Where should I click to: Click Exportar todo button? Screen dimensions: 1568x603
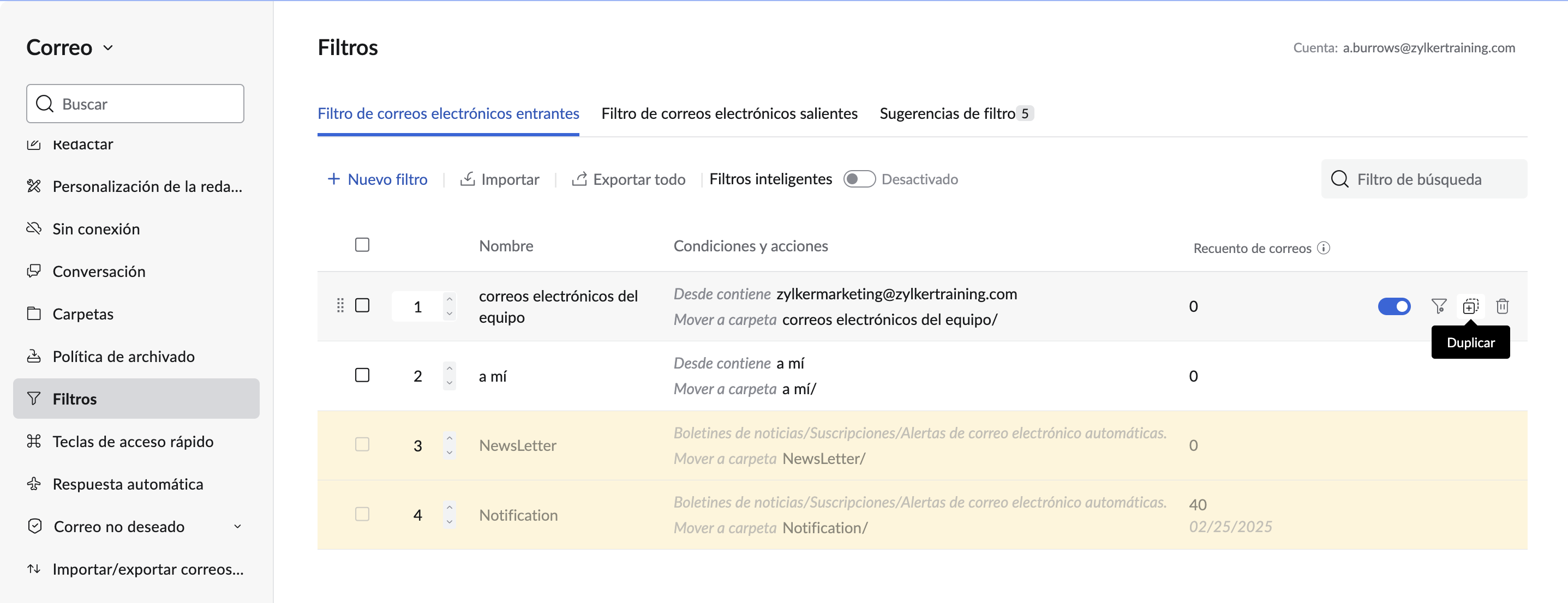pos(628,179)
